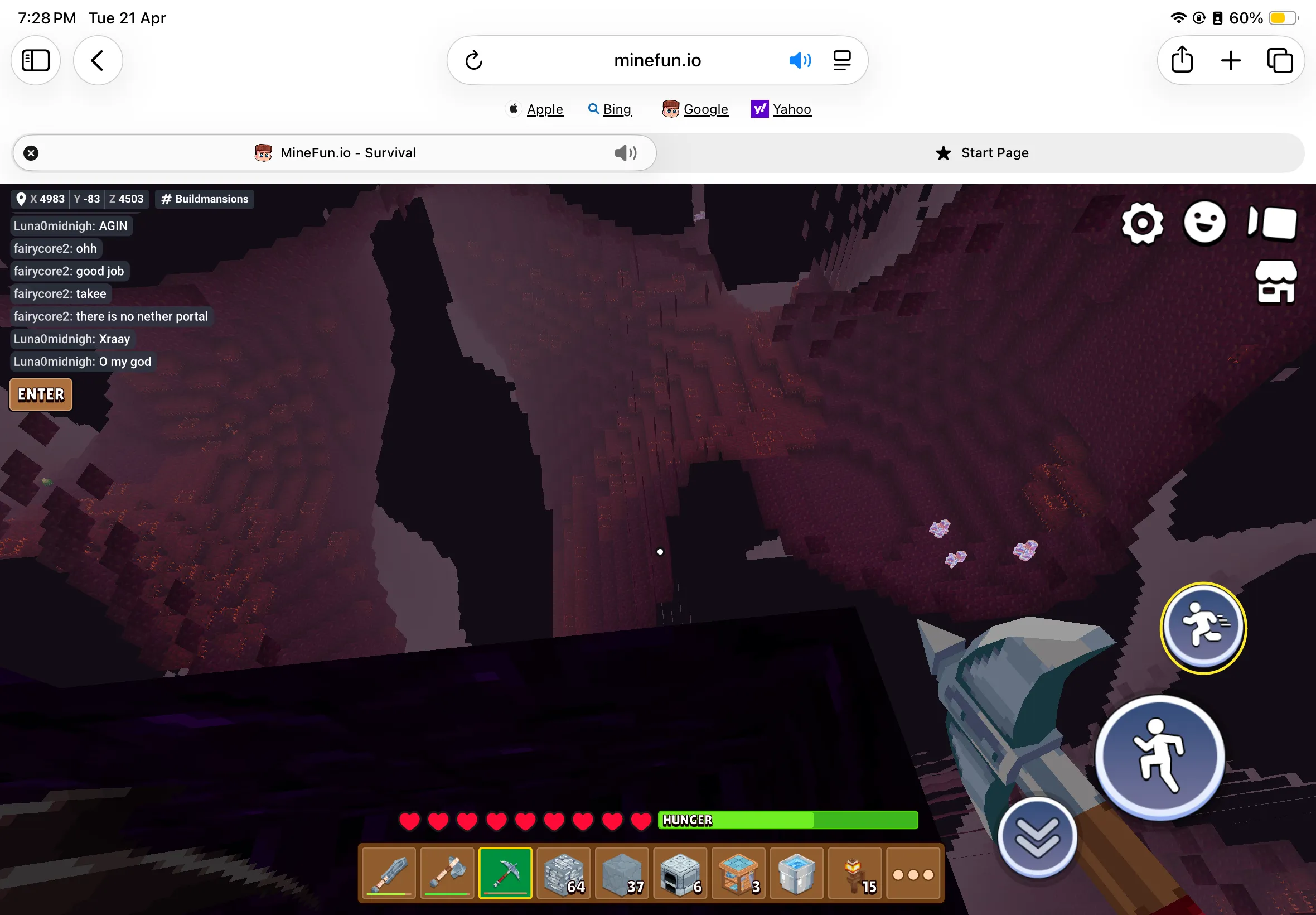The height and width of the screenshot is (915, 1316).
Task: Mute audio from address bar speaker
Action: (800, 60)
